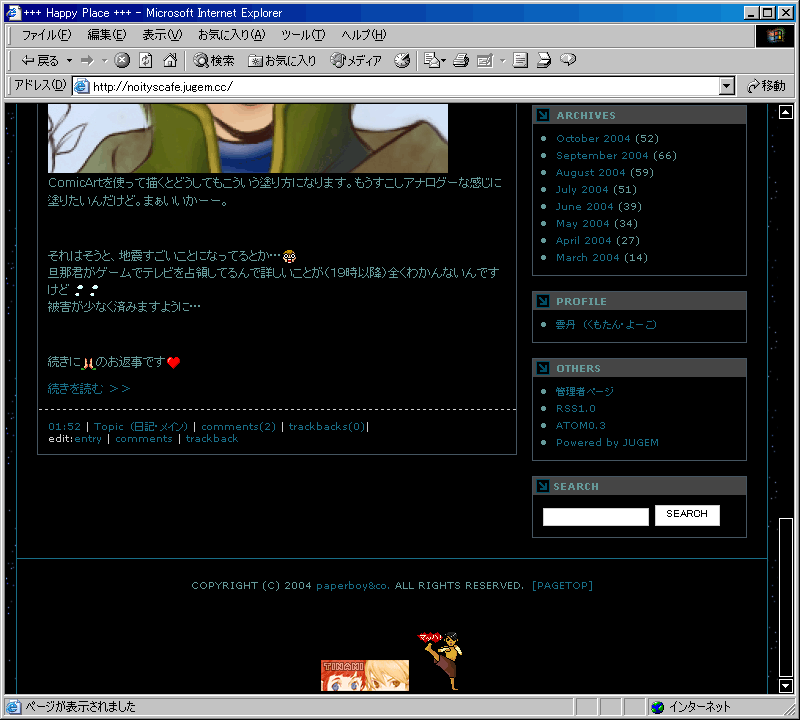
Task: Click the Edit page toolbar icon
Action: 485,61
